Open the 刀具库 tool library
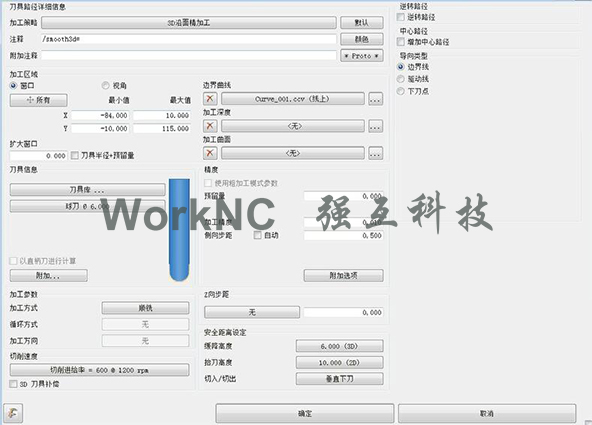This screenshot has width=592, height=425. click(x=88, y=189)
